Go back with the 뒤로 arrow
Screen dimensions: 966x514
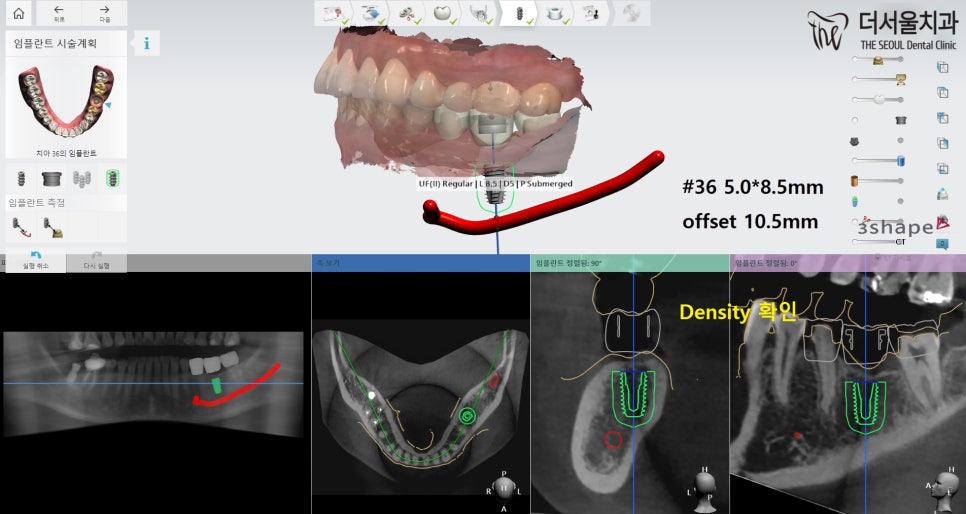click(59, 13)
